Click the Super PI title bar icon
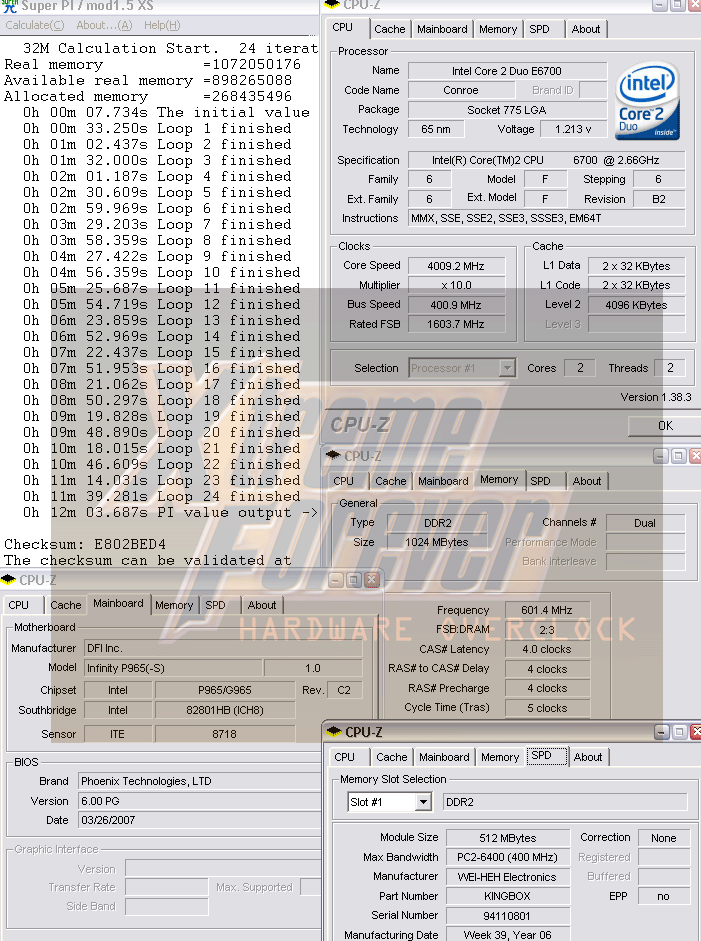 click(x=10, y=6)
